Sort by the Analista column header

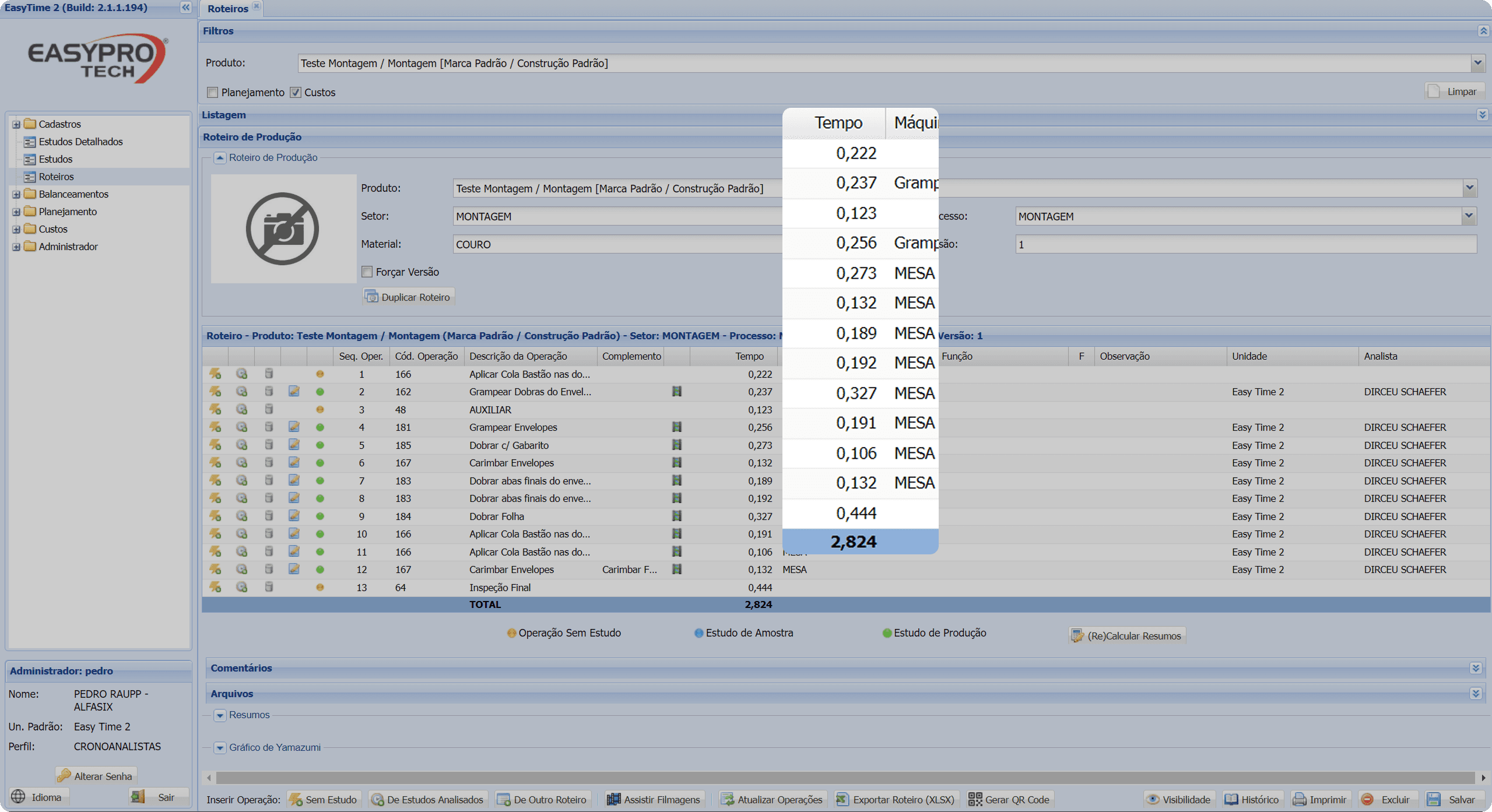tap(1424, 356)
